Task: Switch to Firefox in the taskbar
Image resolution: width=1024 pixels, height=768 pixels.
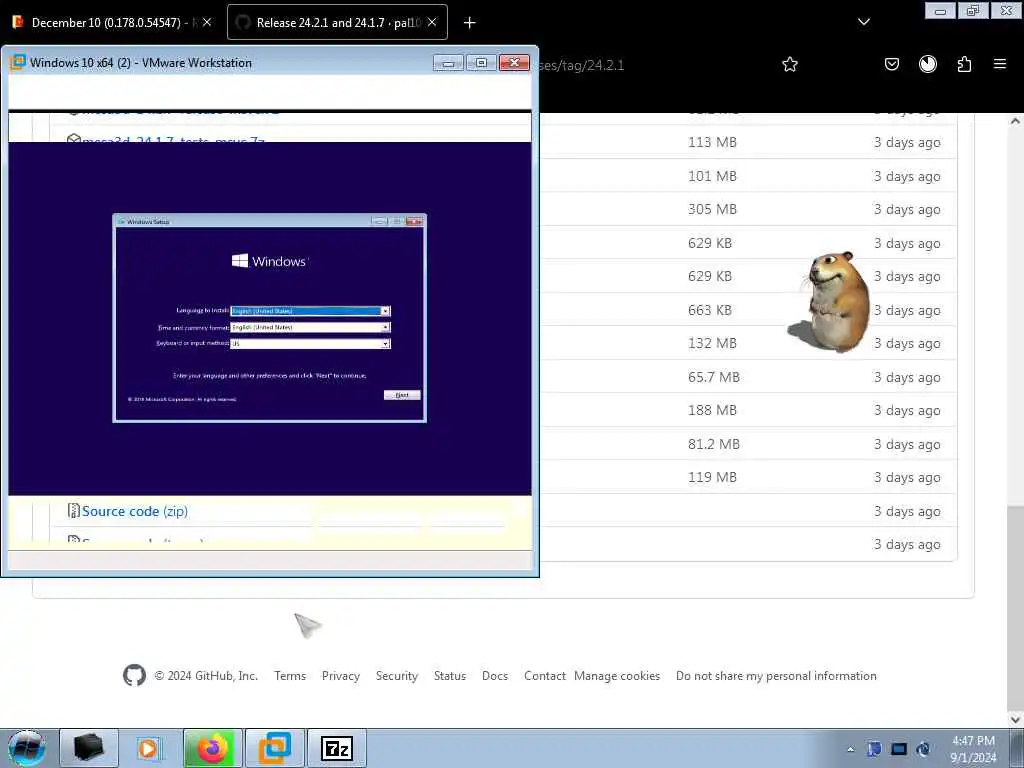Action: [x=212, y=748]
